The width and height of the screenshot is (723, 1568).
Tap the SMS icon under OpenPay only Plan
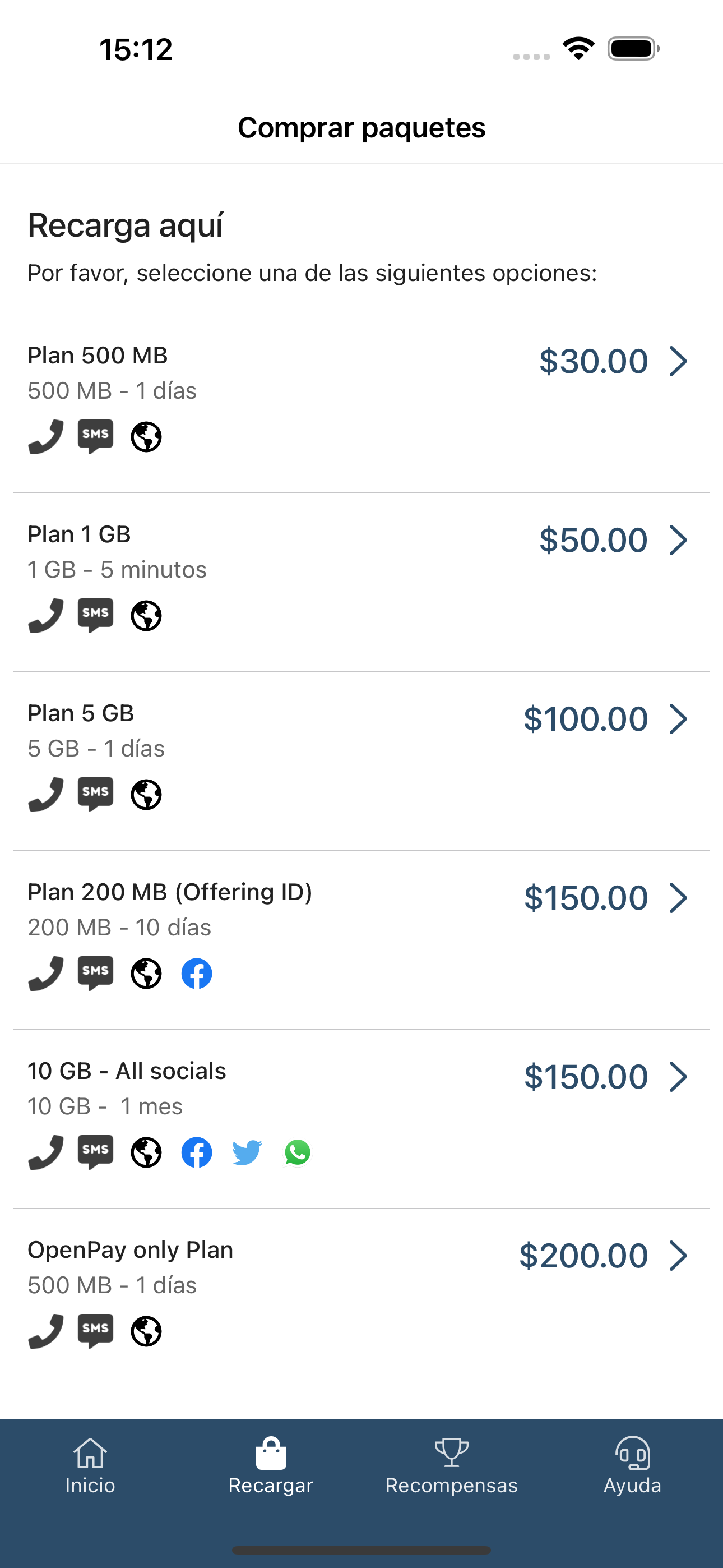click(x=95, y=1331)
